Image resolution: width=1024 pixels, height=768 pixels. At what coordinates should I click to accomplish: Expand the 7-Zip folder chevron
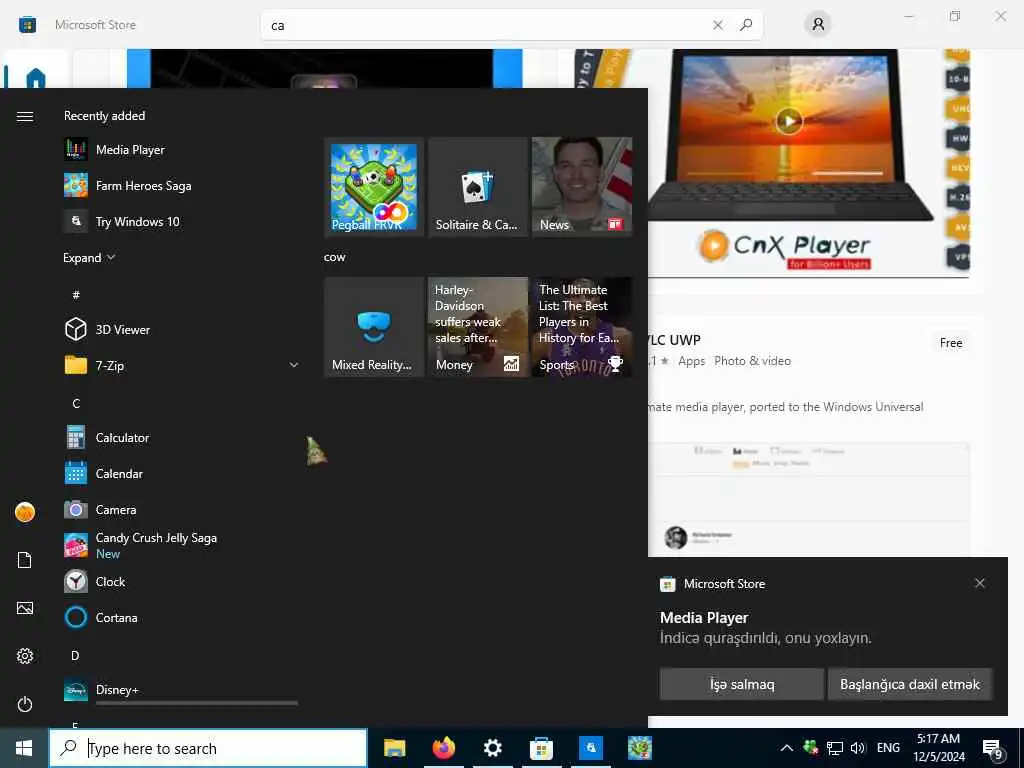pyautogui.click(x=294, y=365)
